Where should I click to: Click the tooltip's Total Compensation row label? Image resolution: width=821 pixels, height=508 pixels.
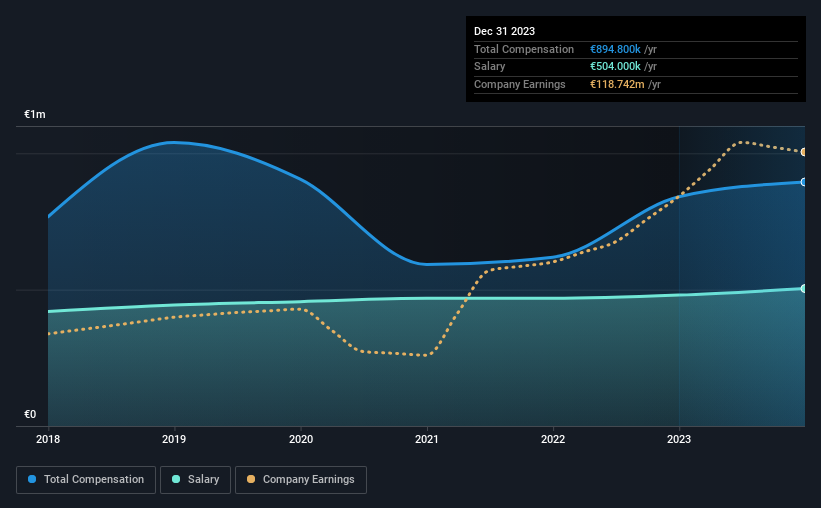click(524, 49)
